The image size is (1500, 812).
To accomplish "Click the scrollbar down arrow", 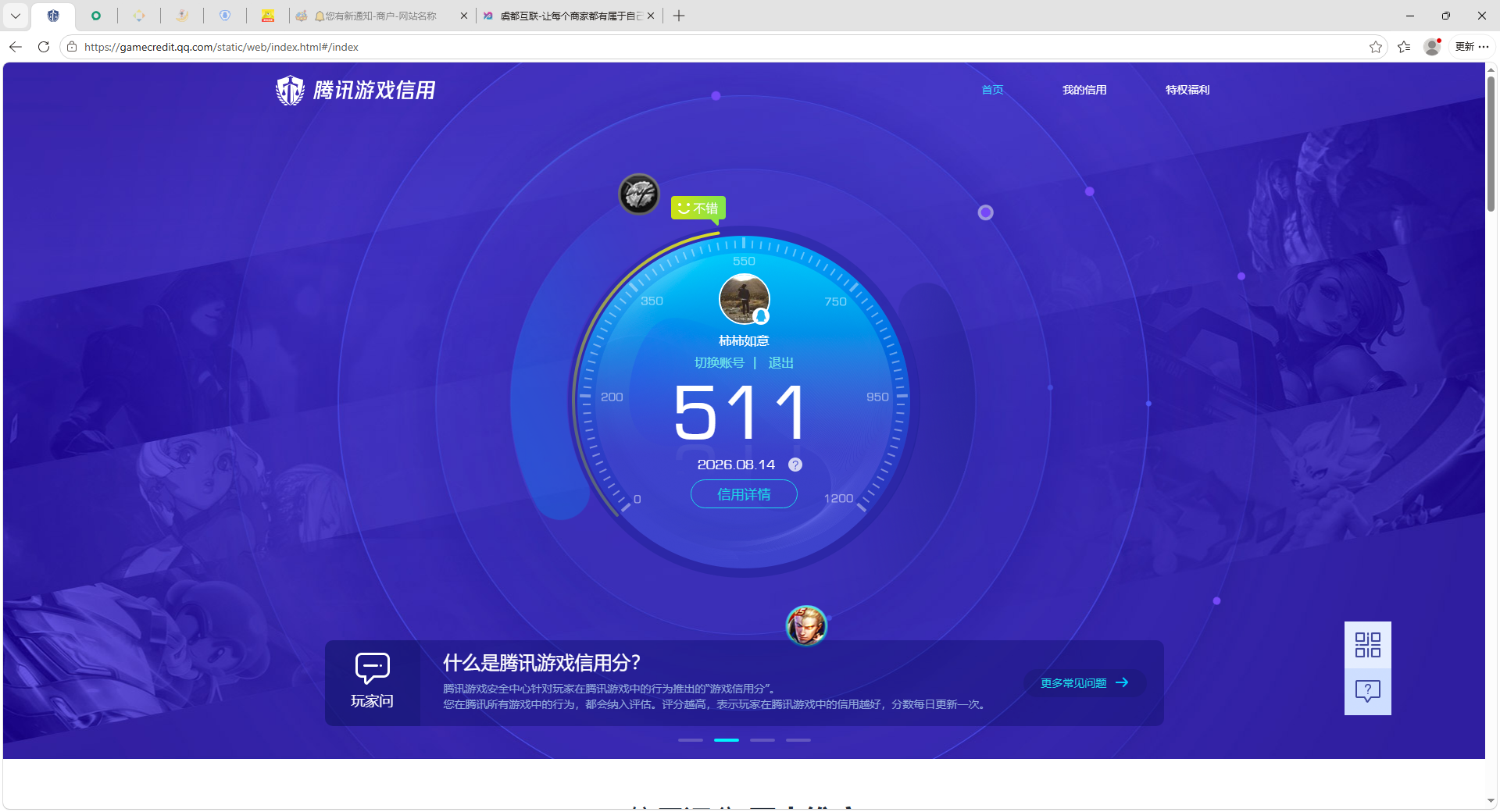I will pos(1491,801).
